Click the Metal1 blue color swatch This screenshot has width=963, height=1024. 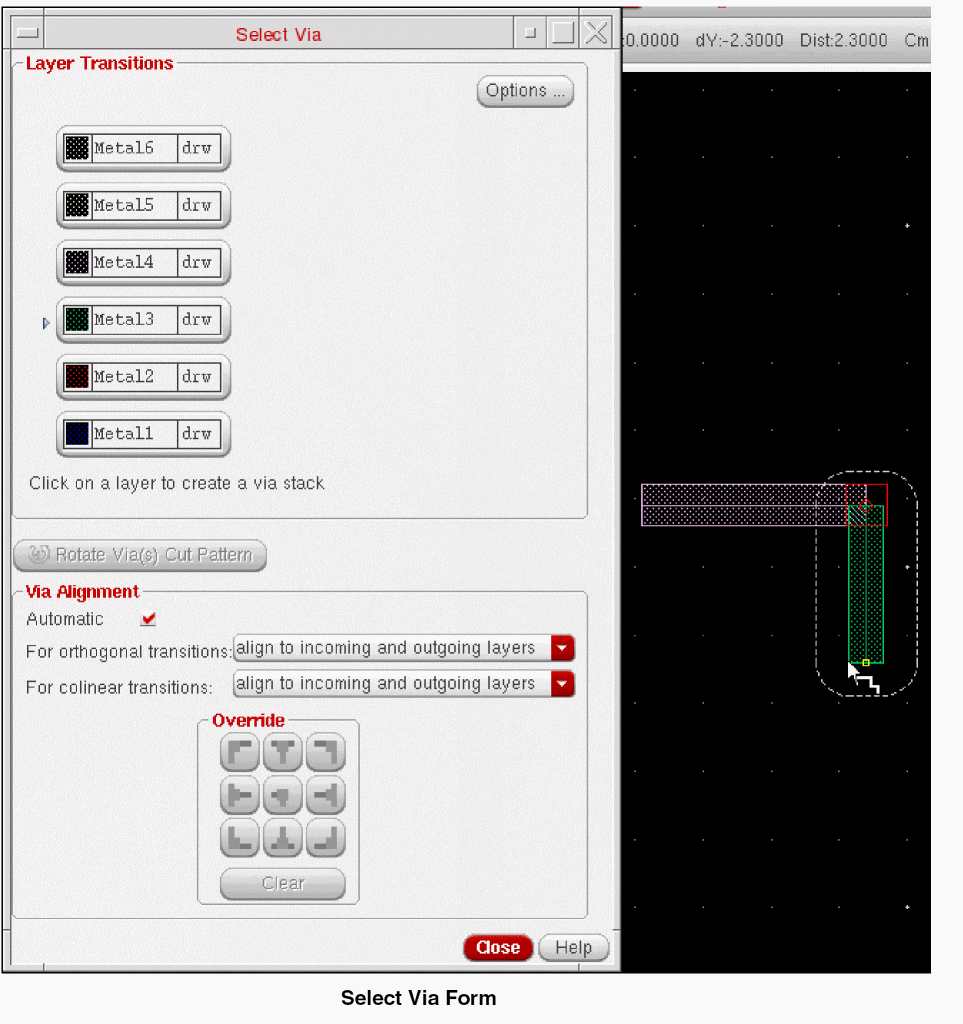77,434
